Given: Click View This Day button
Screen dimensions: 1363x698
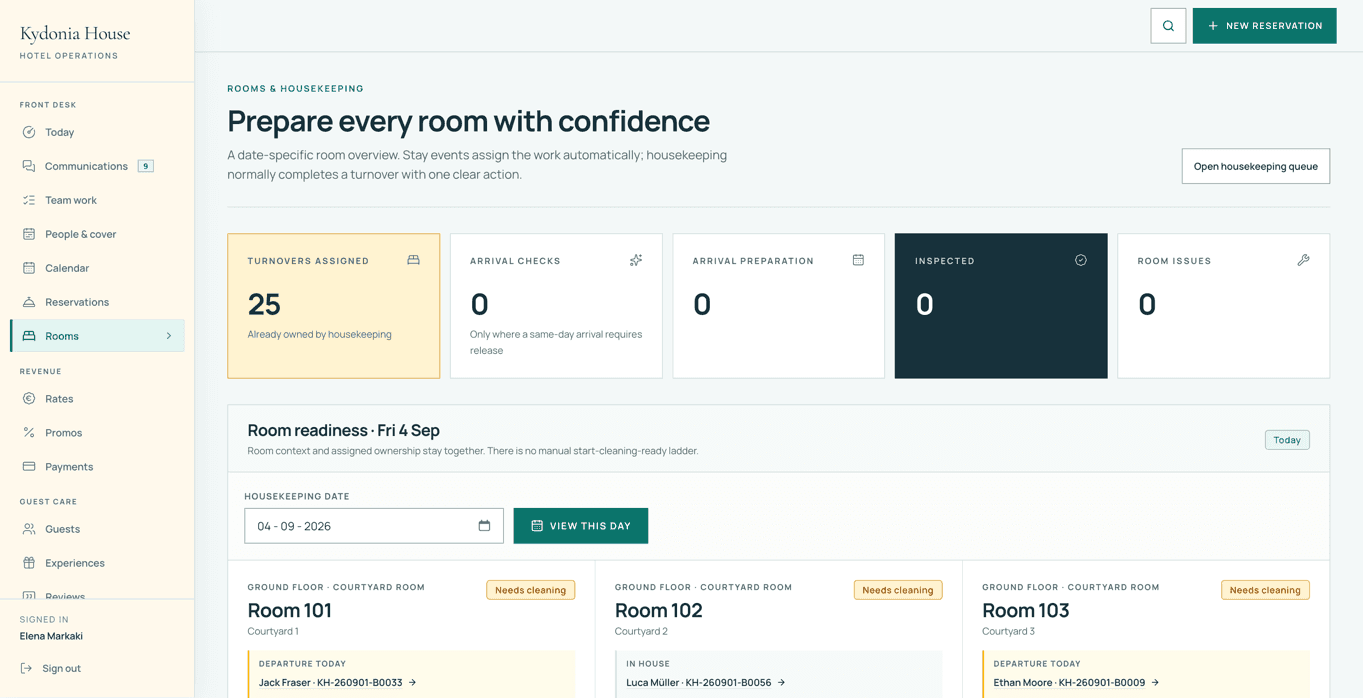Looking at the screenshot, I should pos(581,526).
